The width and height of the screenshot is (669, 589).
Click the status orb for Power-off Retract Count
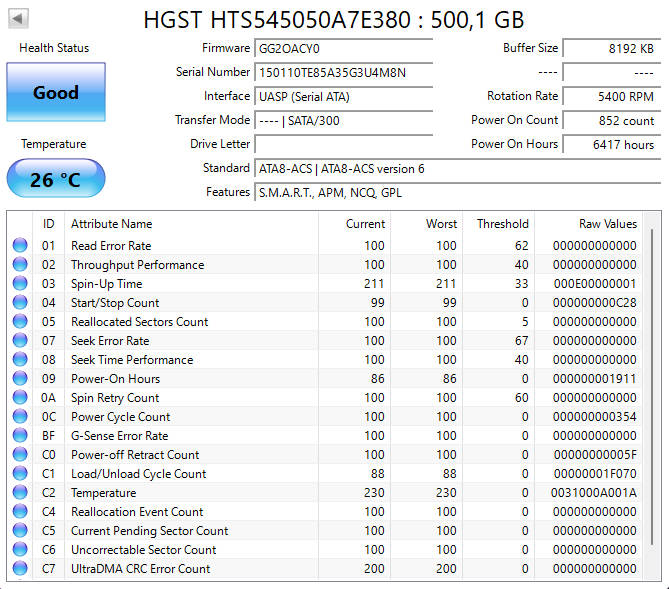(20, 455)
